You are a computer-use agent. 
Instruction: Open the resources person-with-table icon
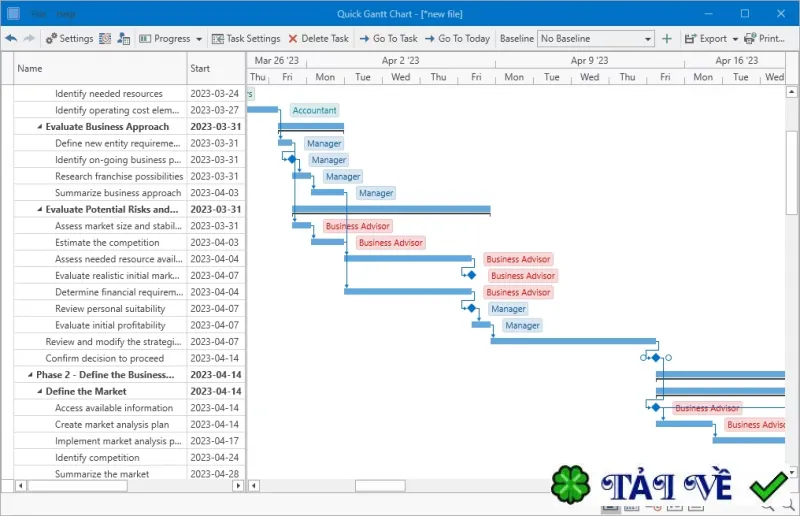pos(123,38)
